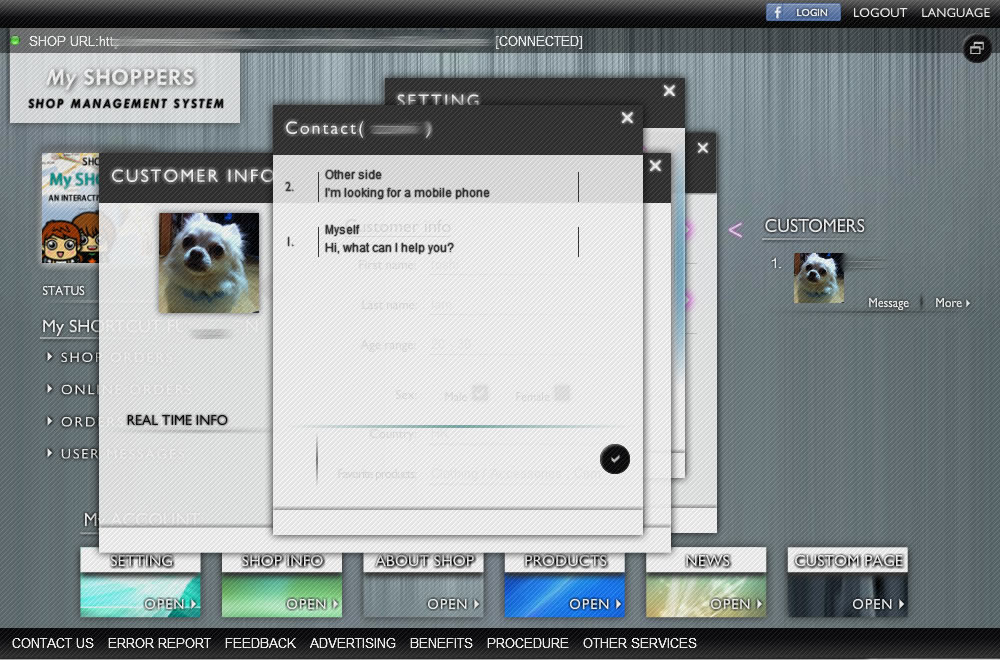The width and height of the screenshot is (1000, 660).
Task: Click the pink left arrow beside Customers
Action: [735, 231]
